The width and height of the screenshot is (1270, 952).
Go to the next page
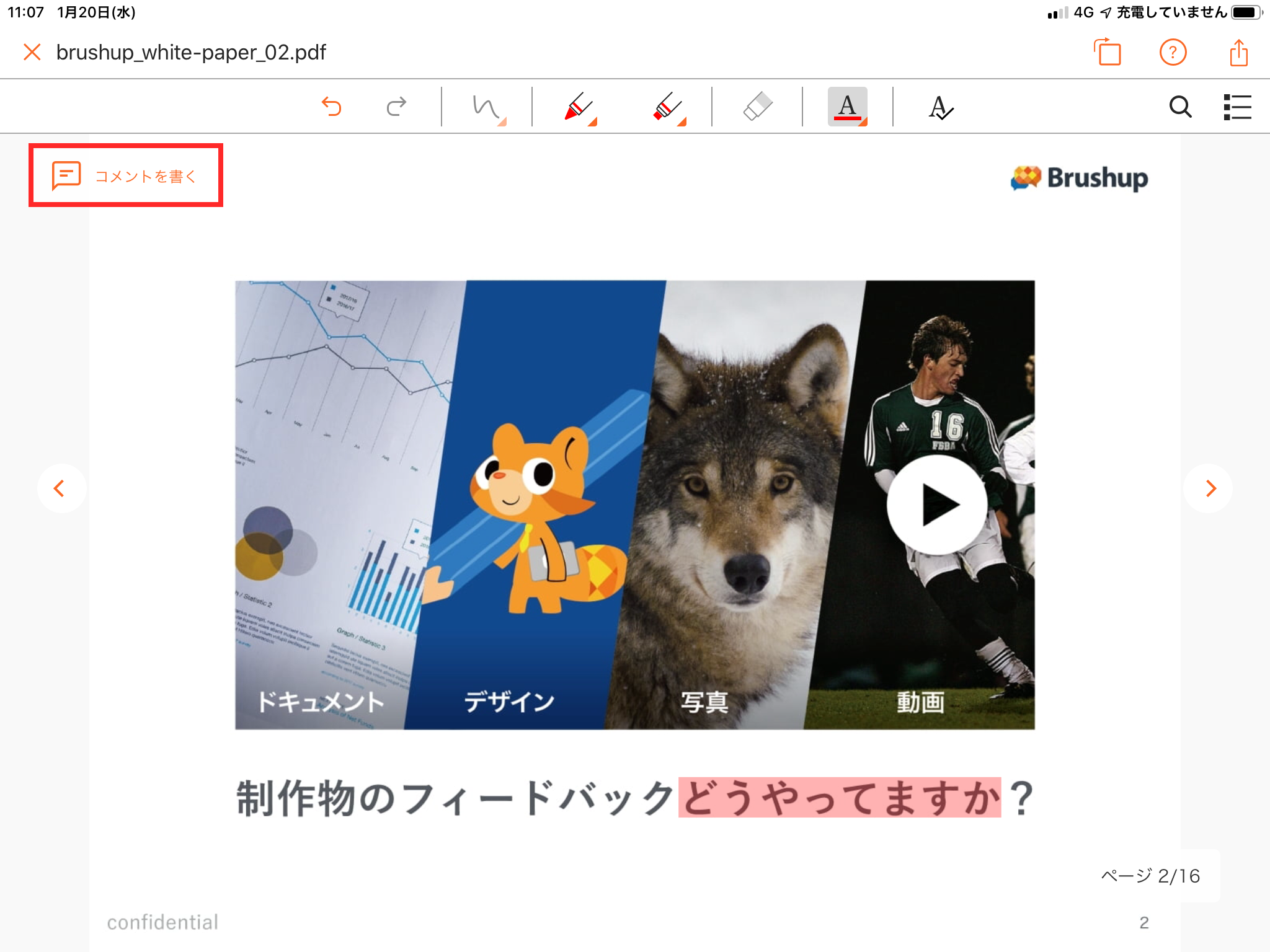[x=1209, y=488]
